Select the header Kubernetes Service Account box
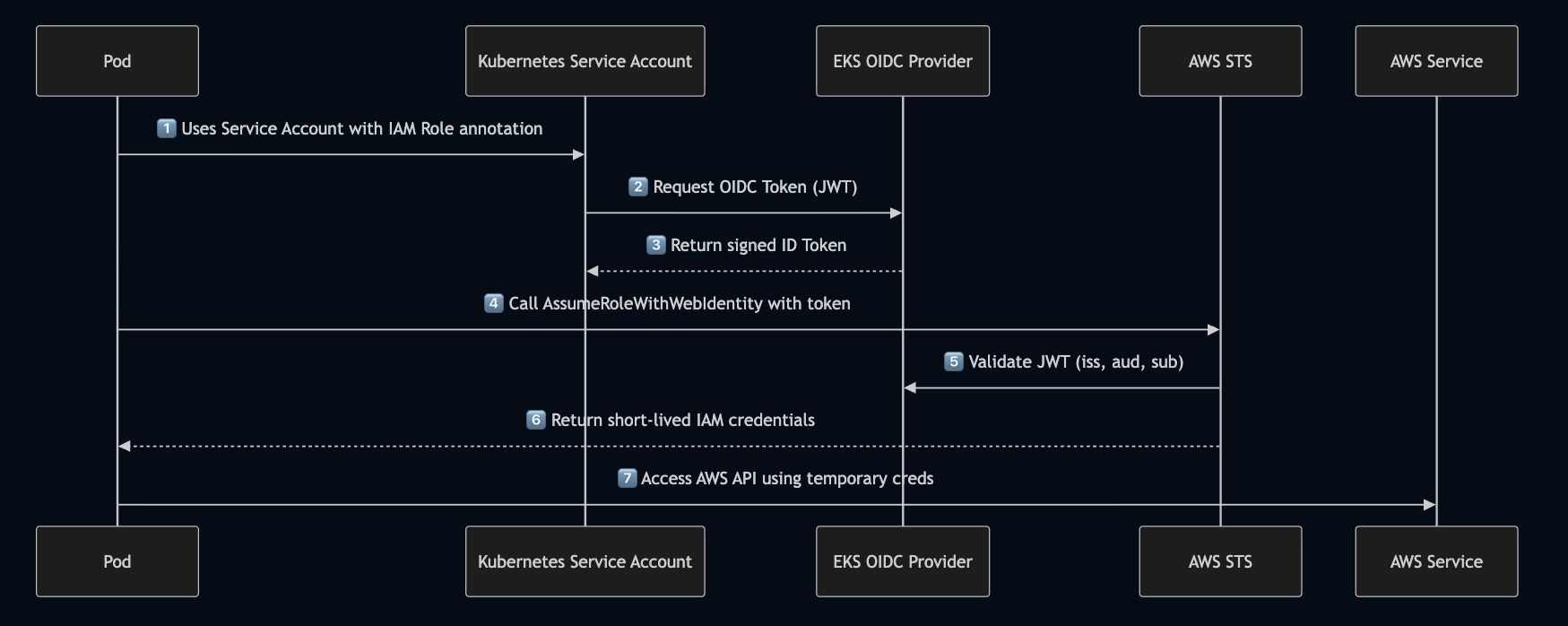Screen dimensions: 1568x626 585,61
